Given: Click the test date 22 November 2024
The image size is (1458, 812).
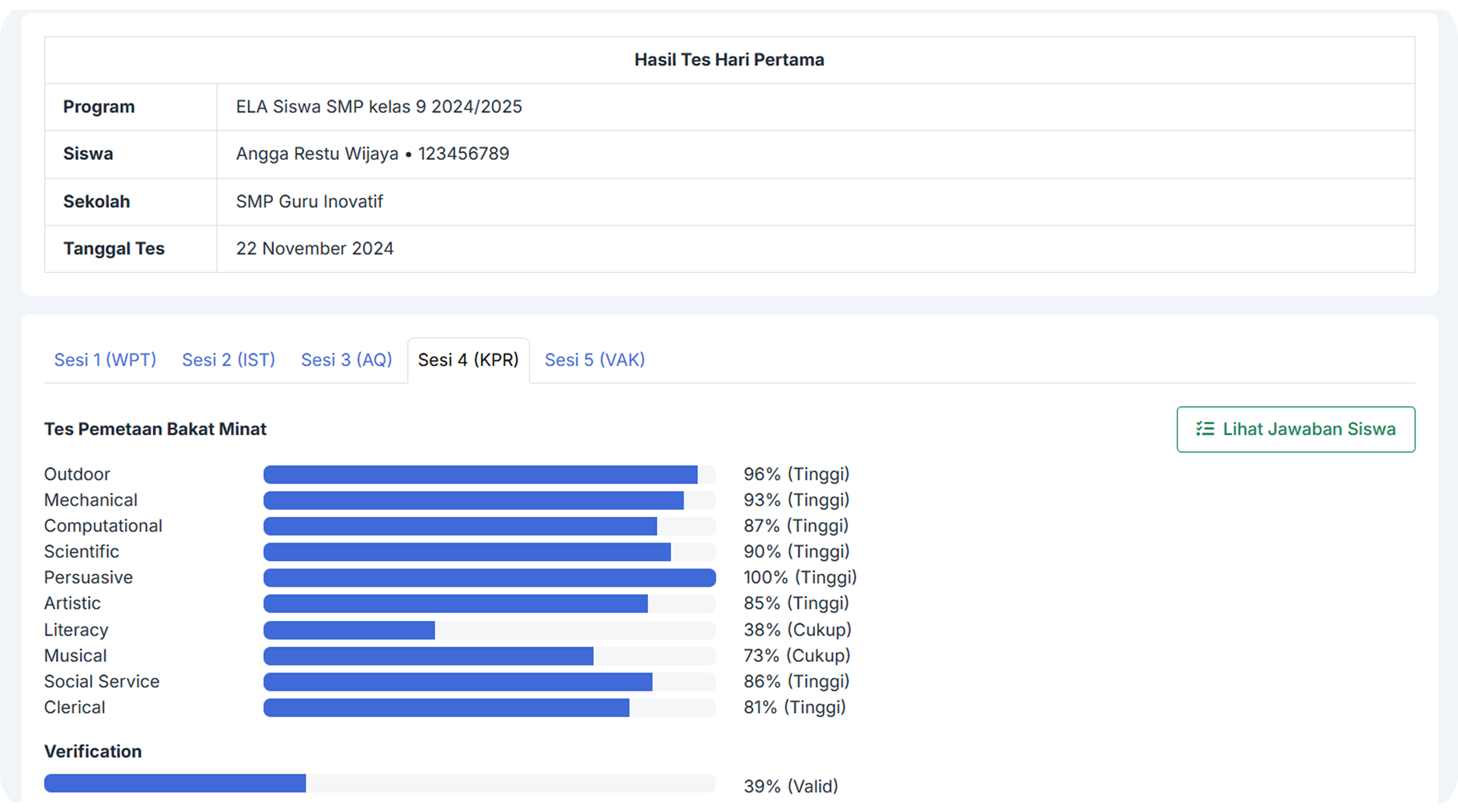Looking at the screenshot, I should pos(314,248).
